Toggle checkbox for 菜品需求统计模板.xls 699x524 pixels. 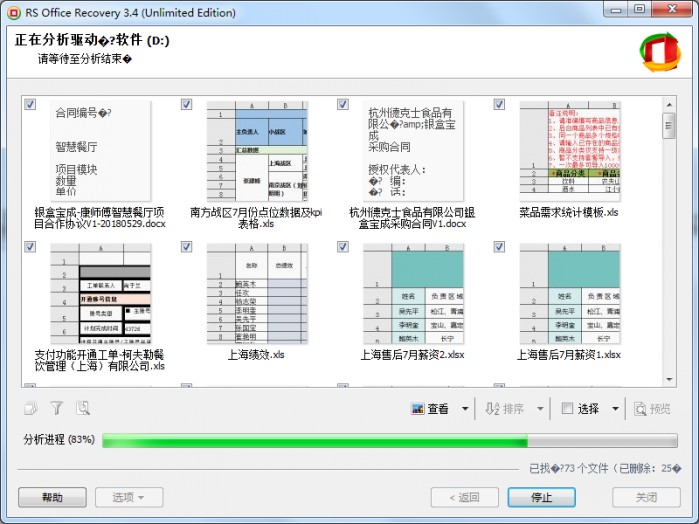point(499,104)
